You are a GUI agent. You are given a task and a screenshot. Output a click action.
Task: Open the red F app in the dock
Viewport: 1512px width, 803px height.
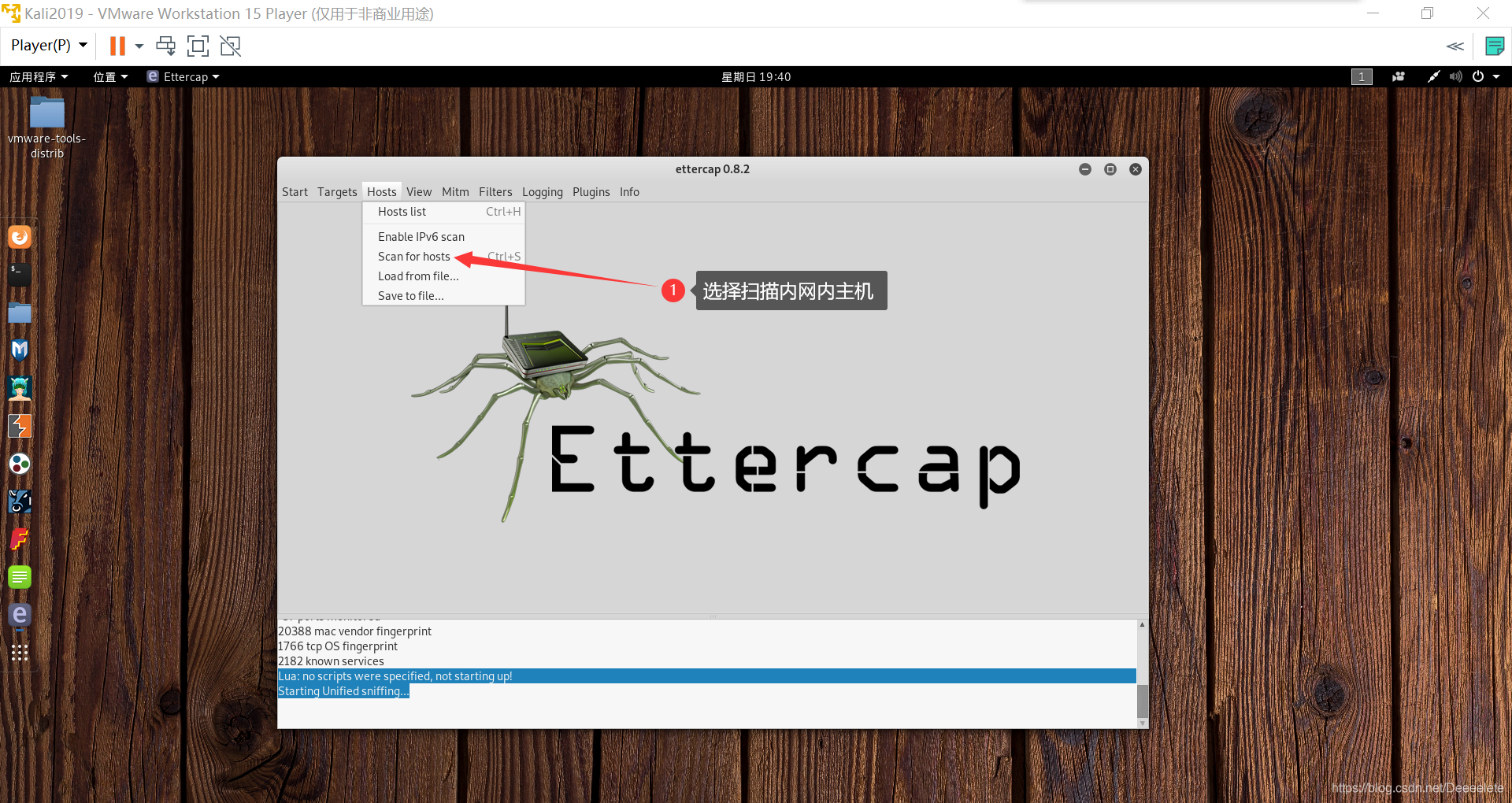(20, 539)
